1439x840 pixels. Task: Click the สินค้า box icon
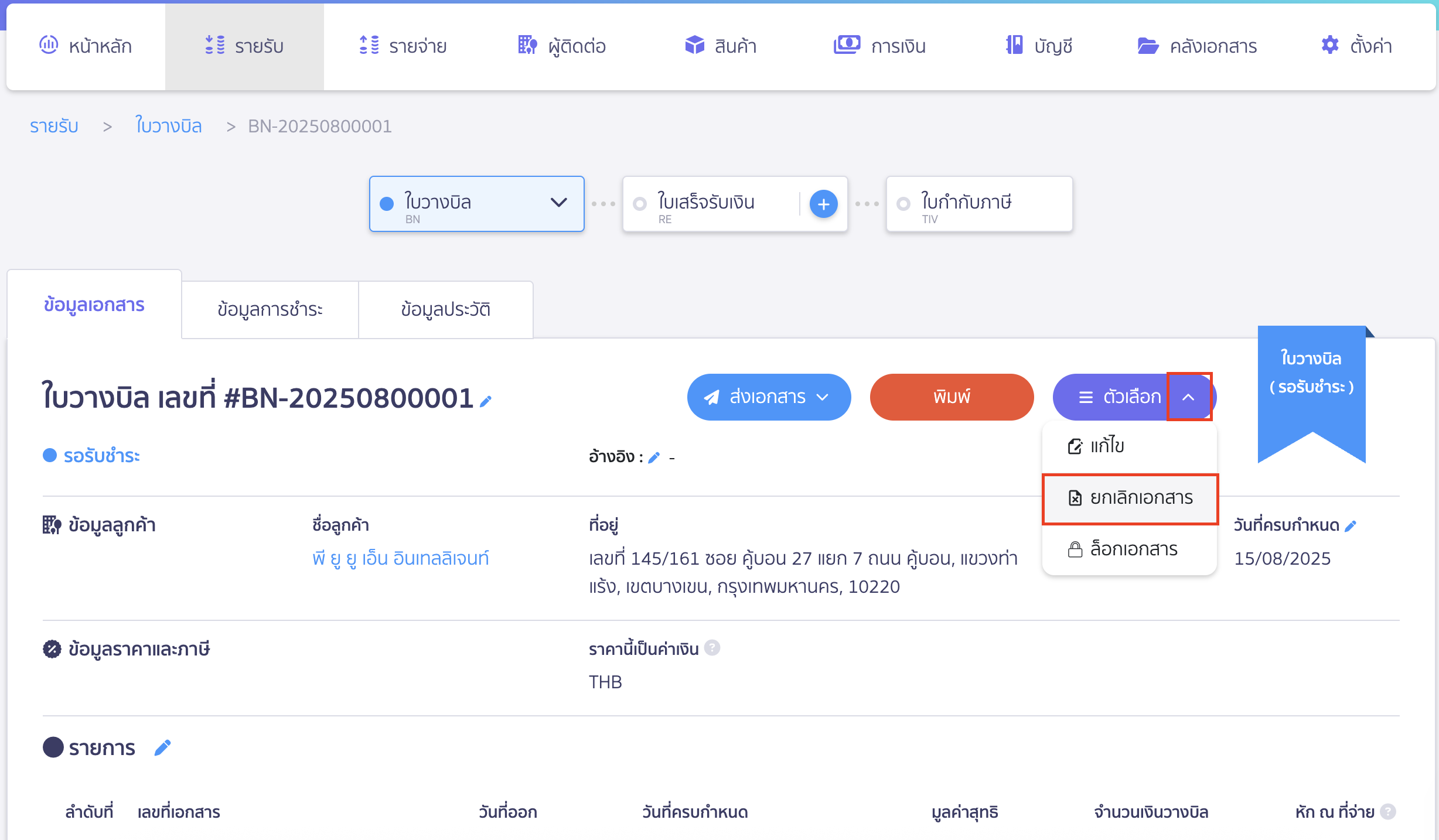pyautogui.click(x=695, y=45)
